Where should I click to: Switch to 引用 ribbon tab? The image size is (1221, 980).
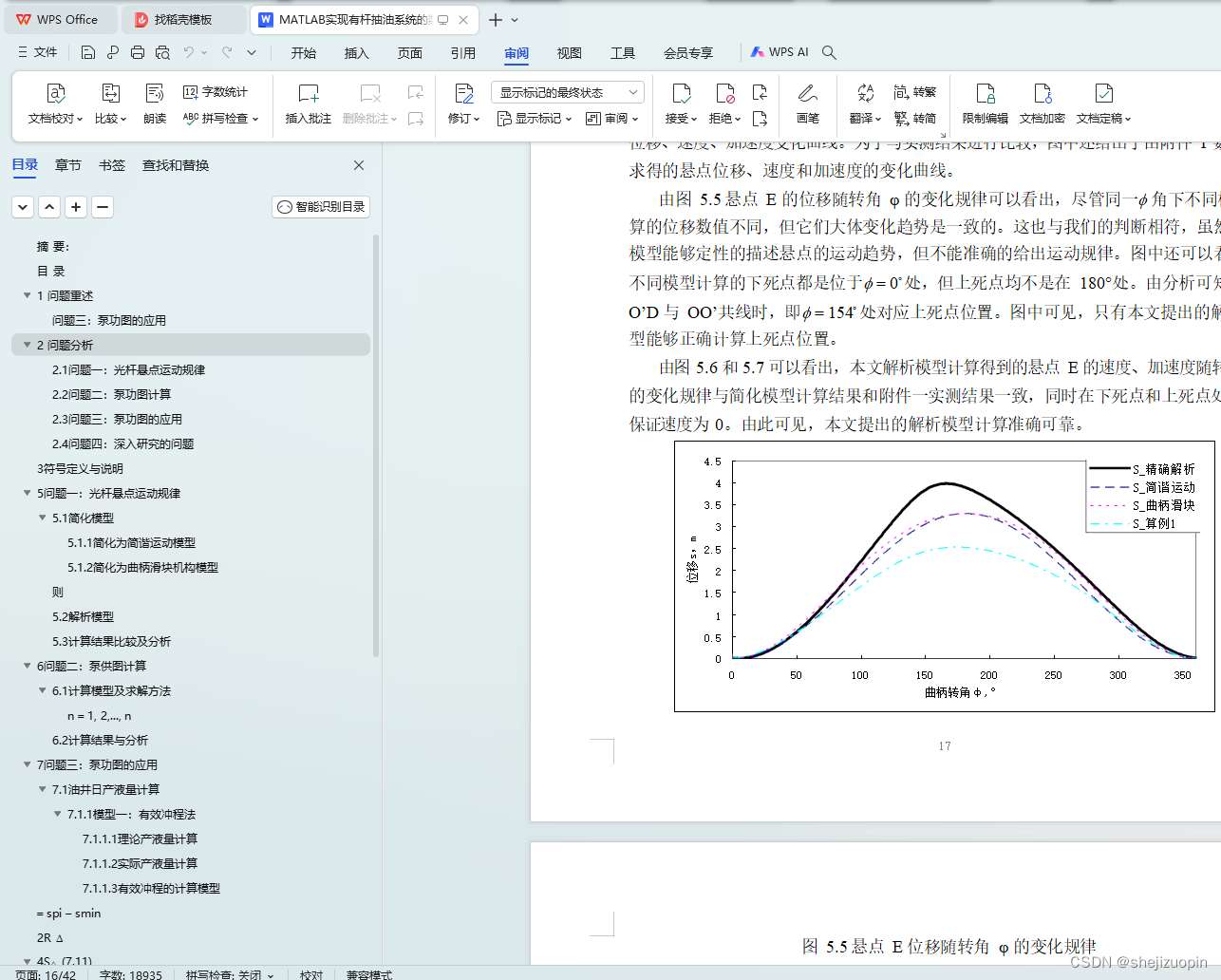[x=463, y=53]
